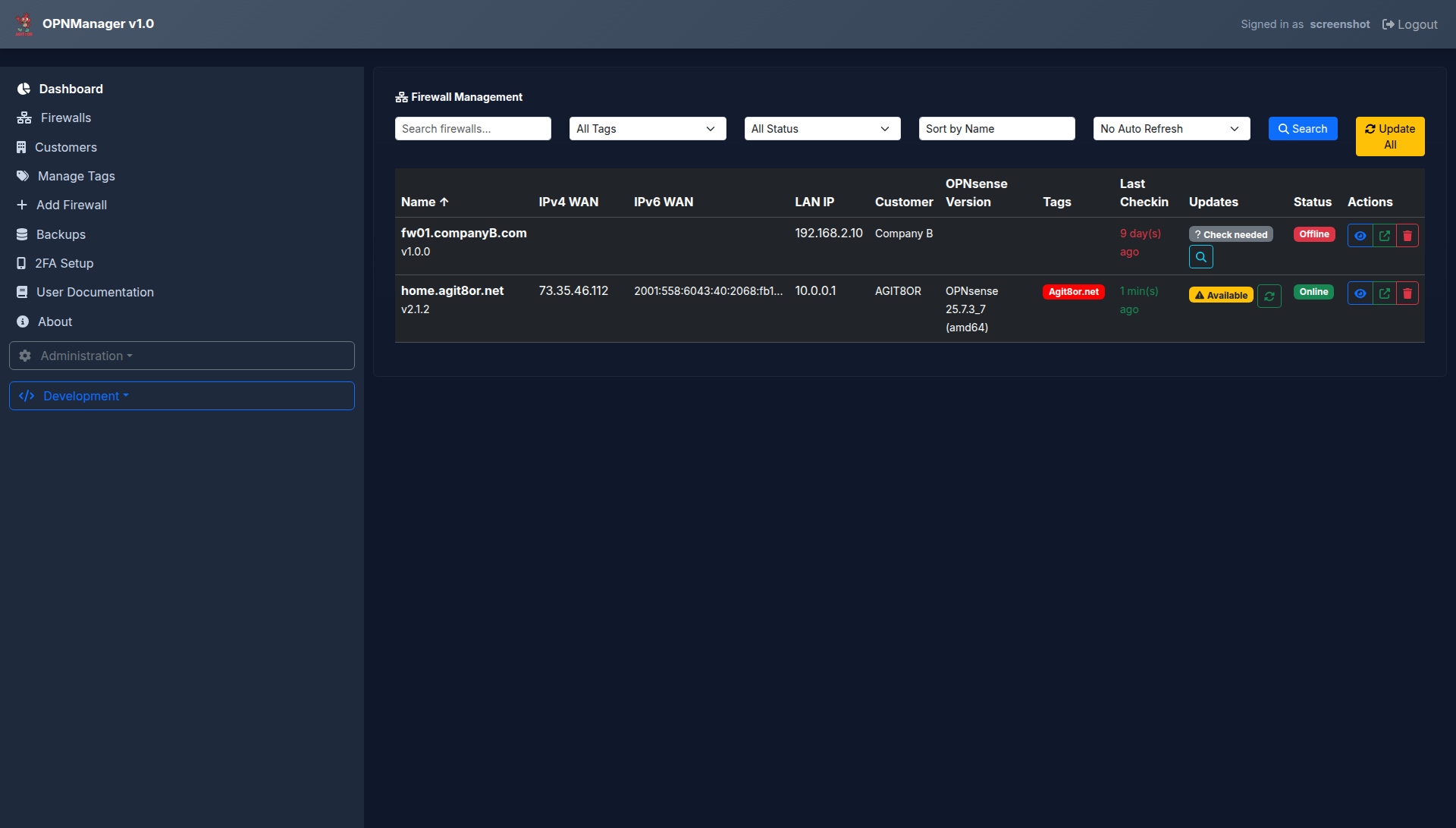1456x828 pixels.
Task: Open firewall home.agit8or.net
Action: point(452,290)
